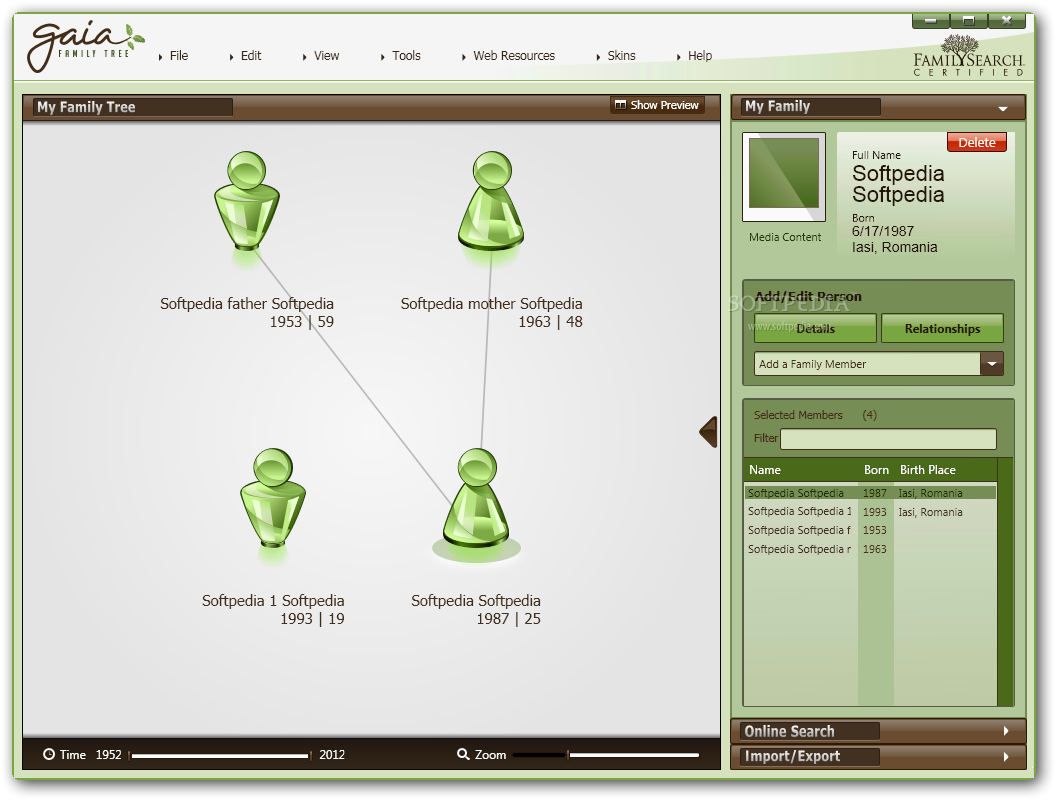Click the Time clock icon
Screen dimensions: 1056x800
49,754
